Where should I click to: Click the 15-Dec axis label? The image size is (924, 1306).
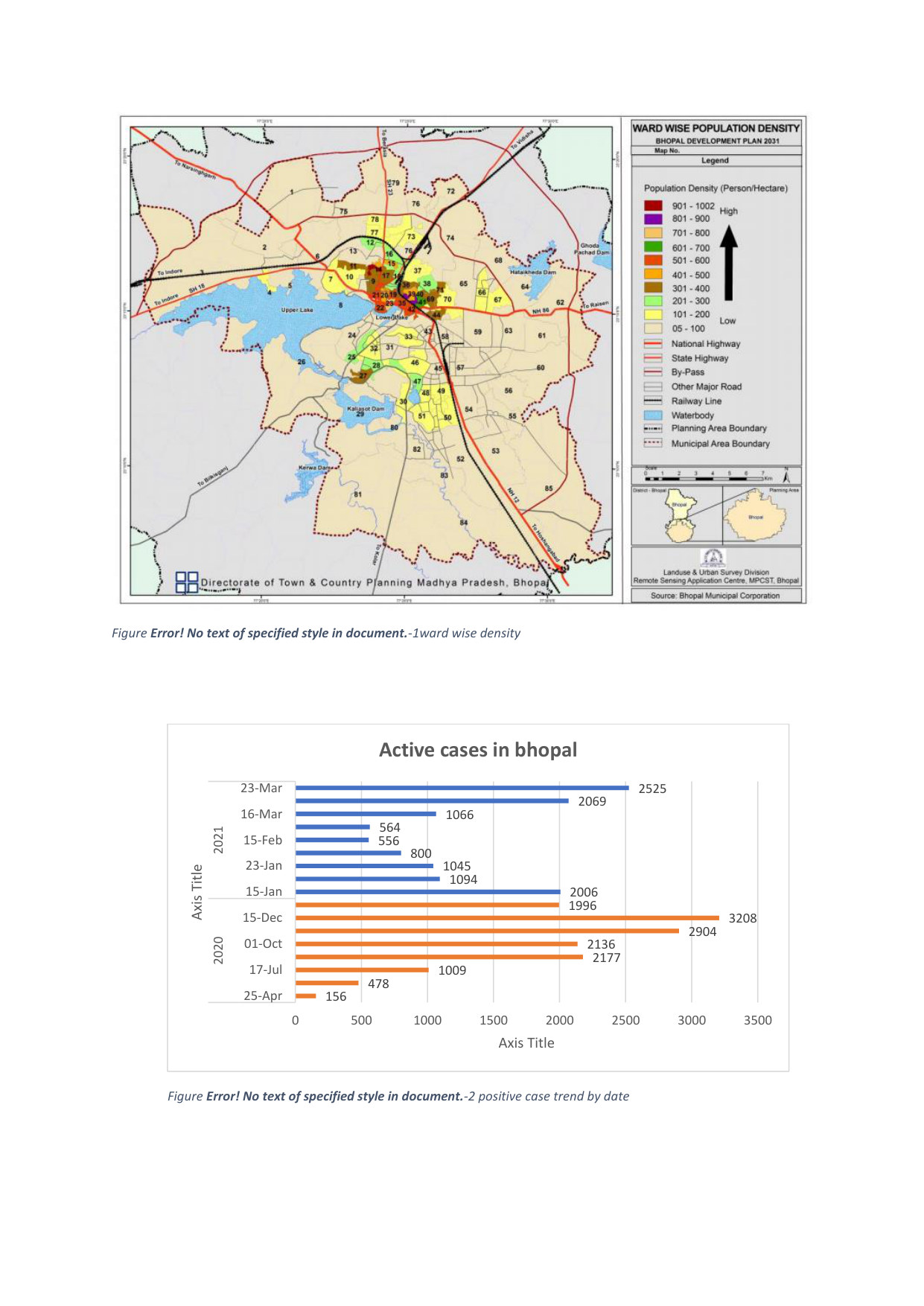point(262,917)
